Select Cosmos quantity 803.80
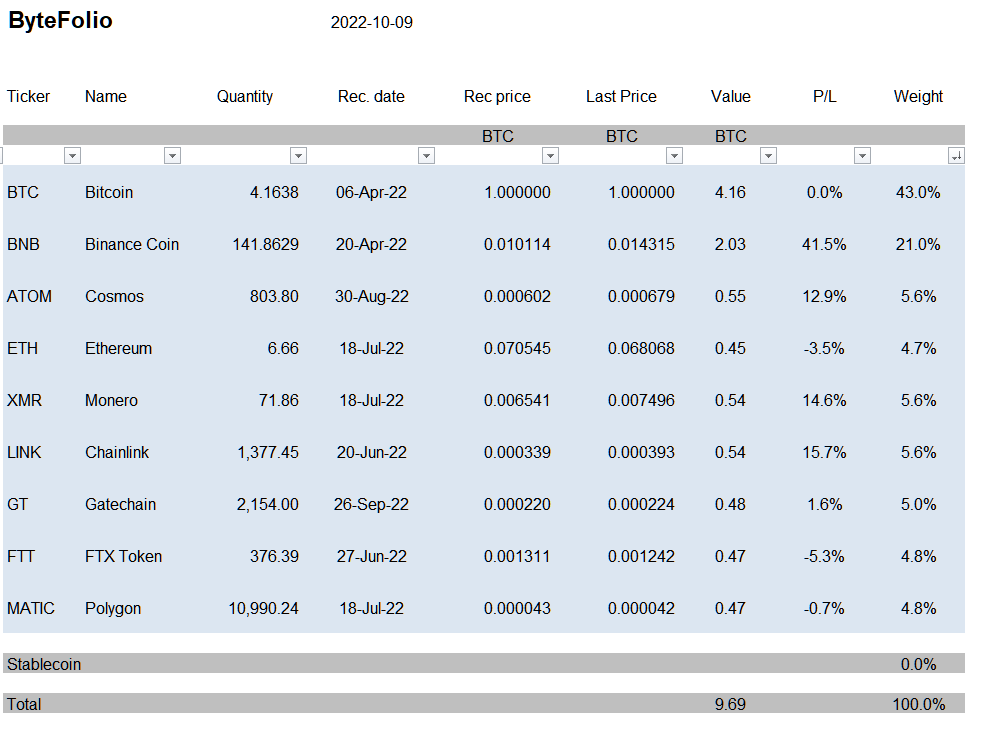989x730 pixels. pyautogui.click(x=274, y=297)
